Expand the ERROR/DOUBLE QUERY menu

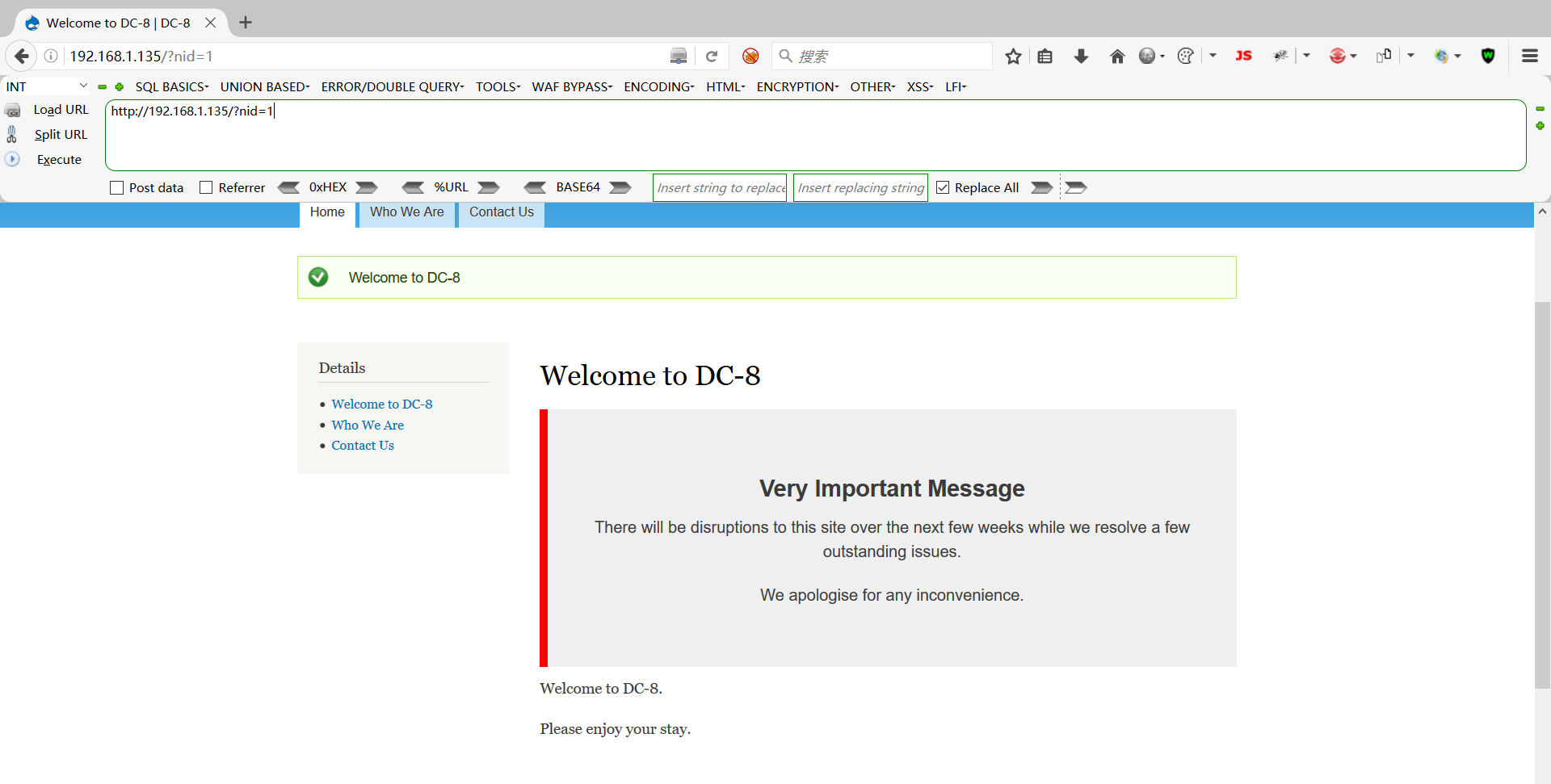tap(393, 86)
